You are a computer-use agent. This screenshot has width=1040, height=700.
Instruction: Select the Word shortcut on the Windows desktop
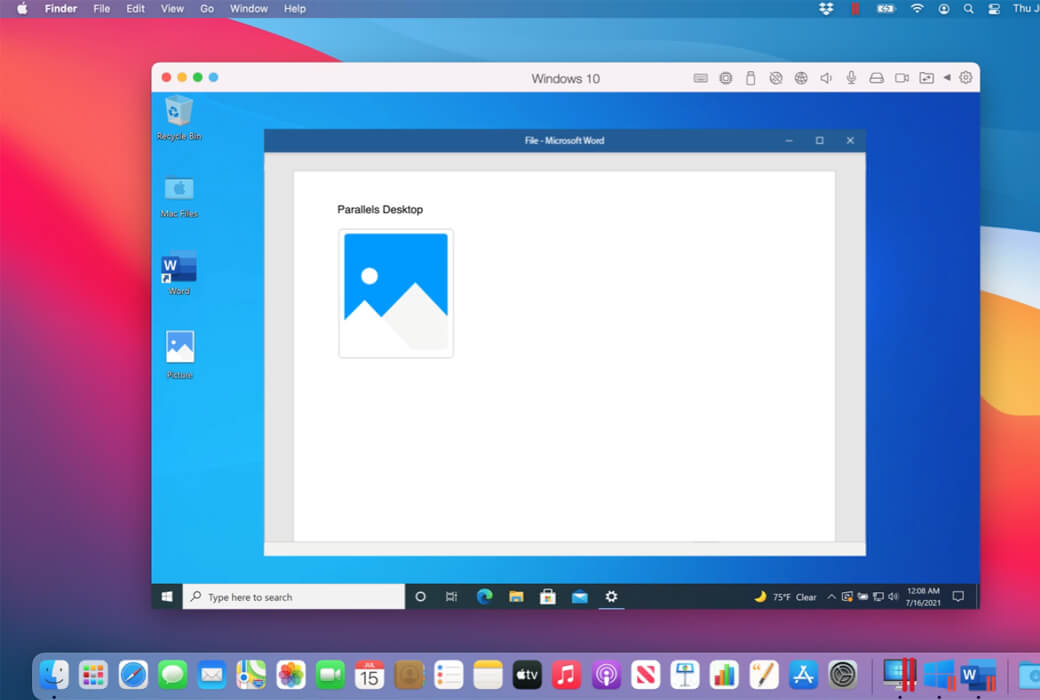[x=179, y=273]
